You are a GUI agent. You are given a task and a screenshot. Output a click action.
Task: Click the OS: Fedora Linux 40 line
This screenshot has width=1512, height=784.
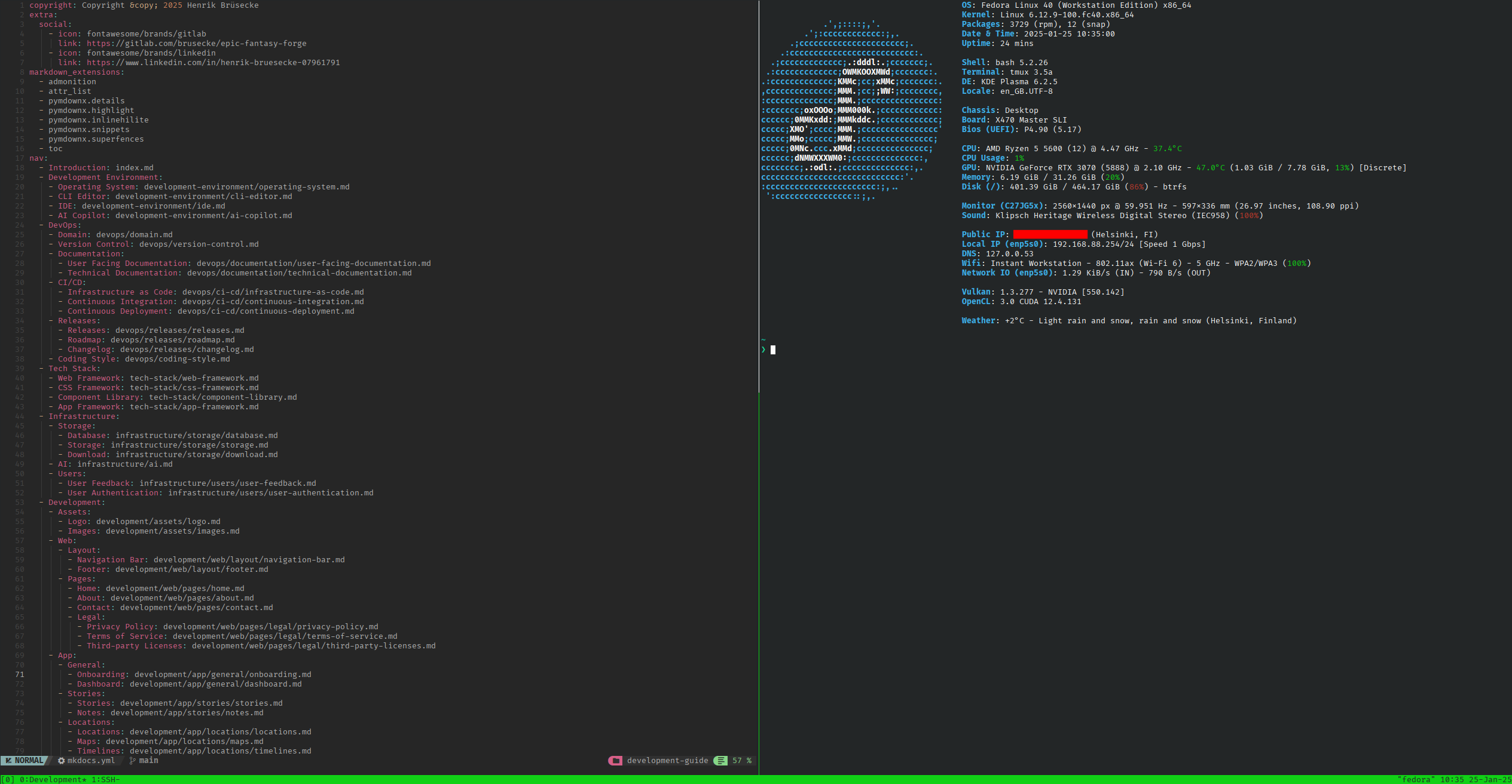point(1076,5)
